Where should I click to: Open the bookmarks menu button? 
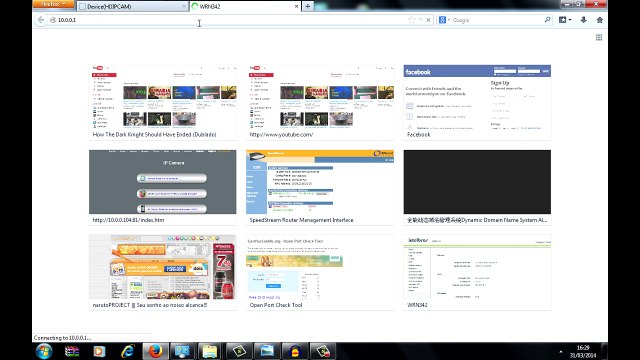click(x=565, y=20)
